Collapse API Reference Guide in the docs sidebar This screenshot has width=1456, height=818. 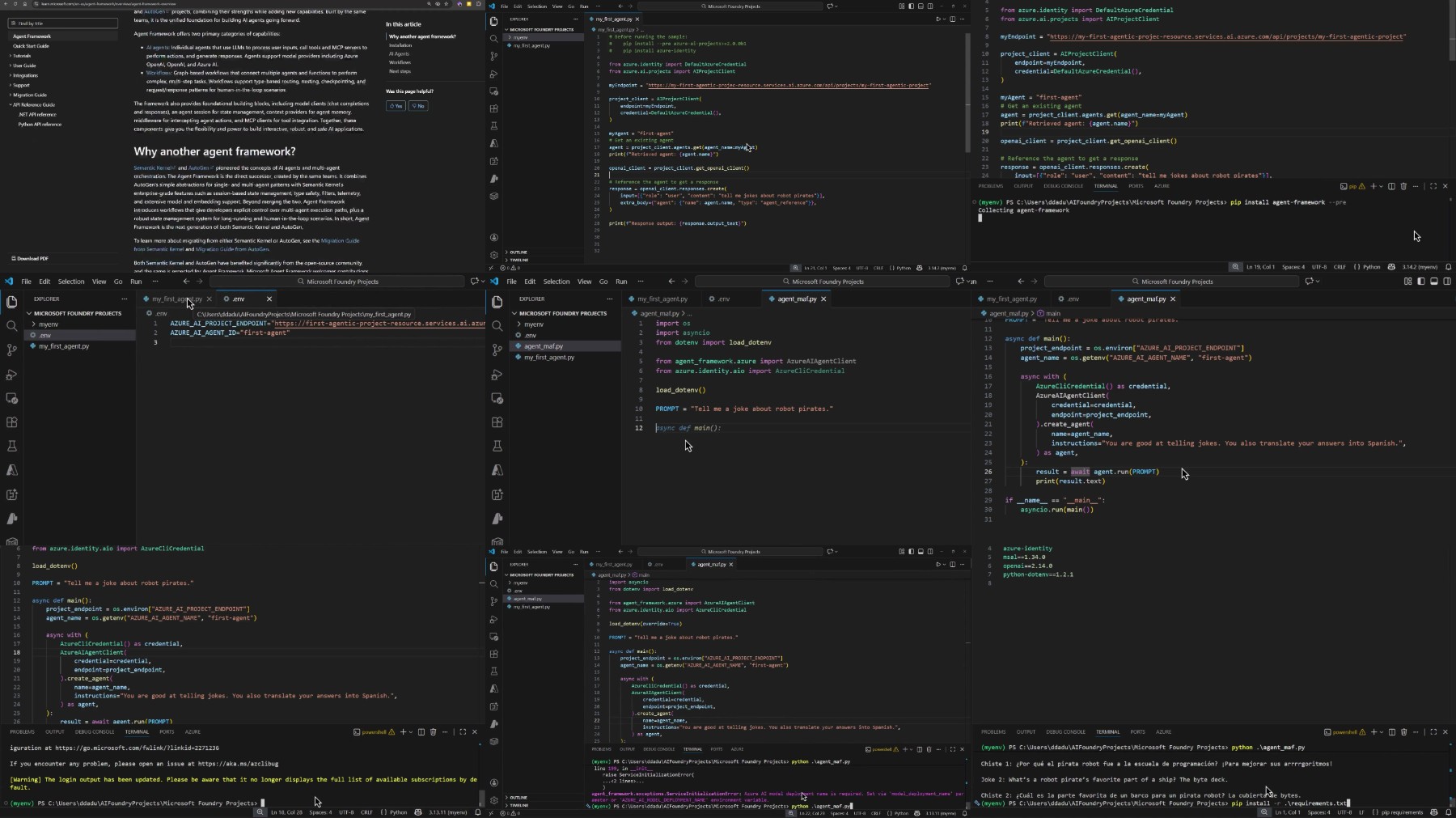pyautogui.click(x=34, y=104)
